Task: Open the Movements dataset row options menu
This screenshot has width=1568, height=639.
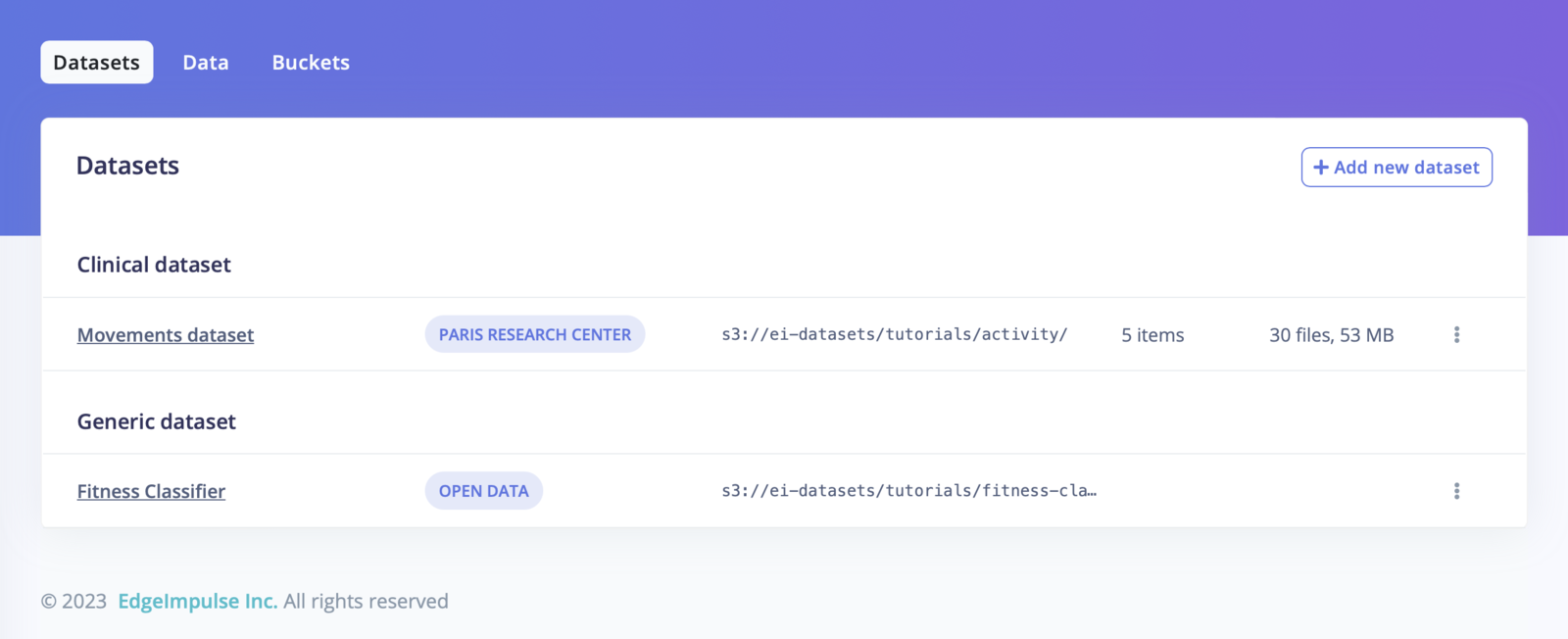Action: (1456, 334)
